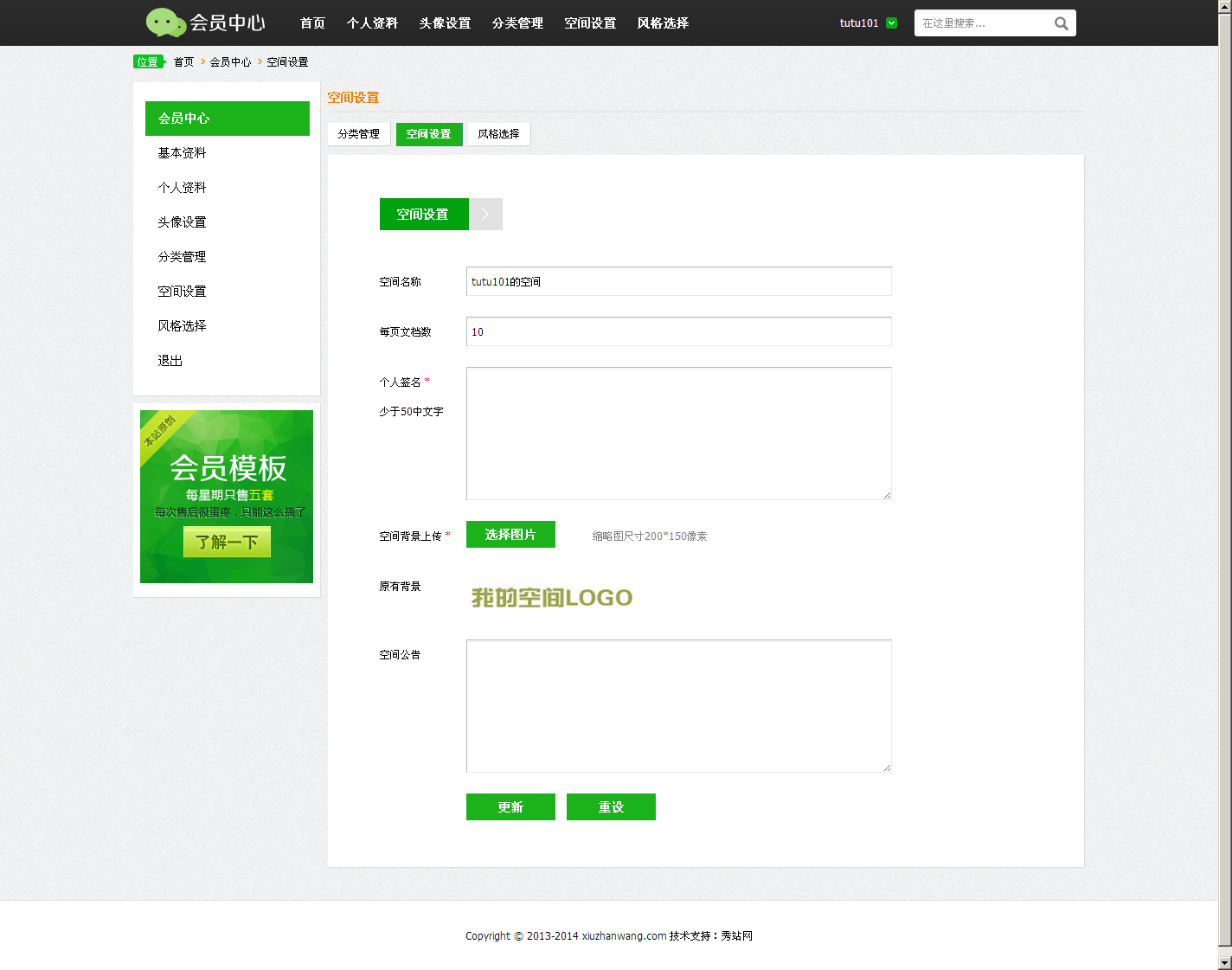Click the page's vertical scrollbar down arrow
This screenshot has width=1232, height=970.
(x=1224, y=962)
